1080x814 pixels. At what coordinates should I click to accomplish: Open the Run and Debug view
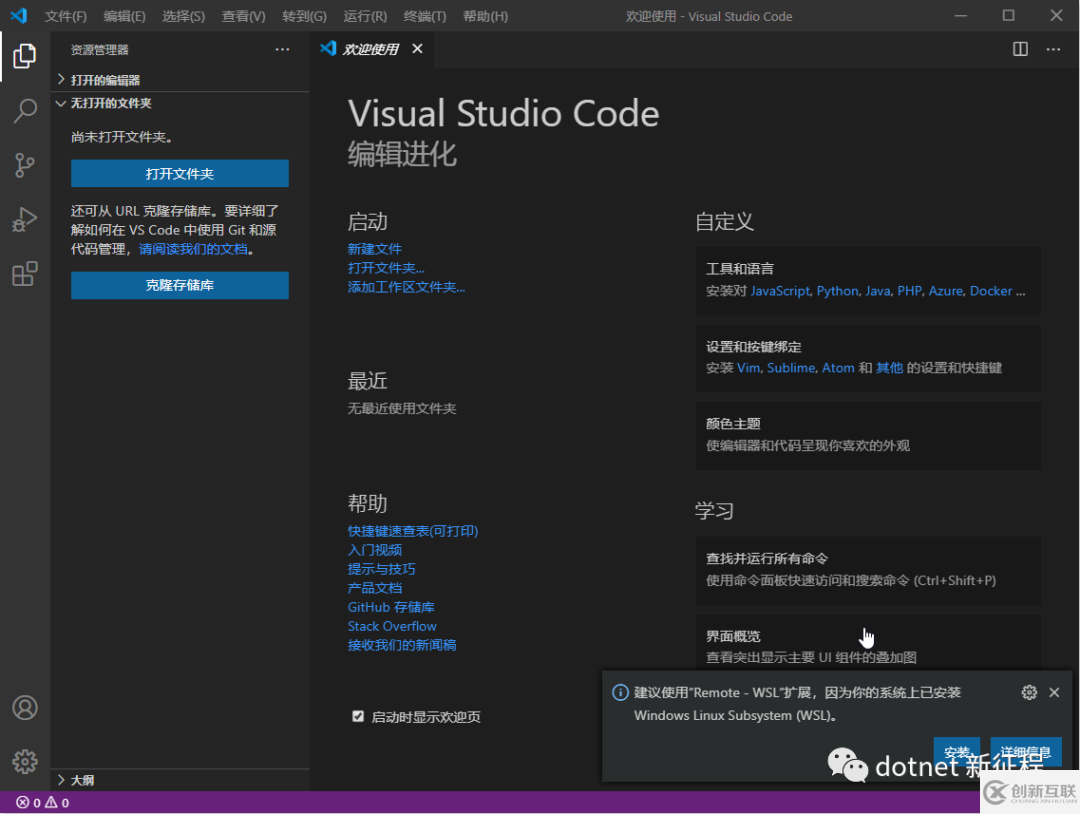tap(25, 219)
